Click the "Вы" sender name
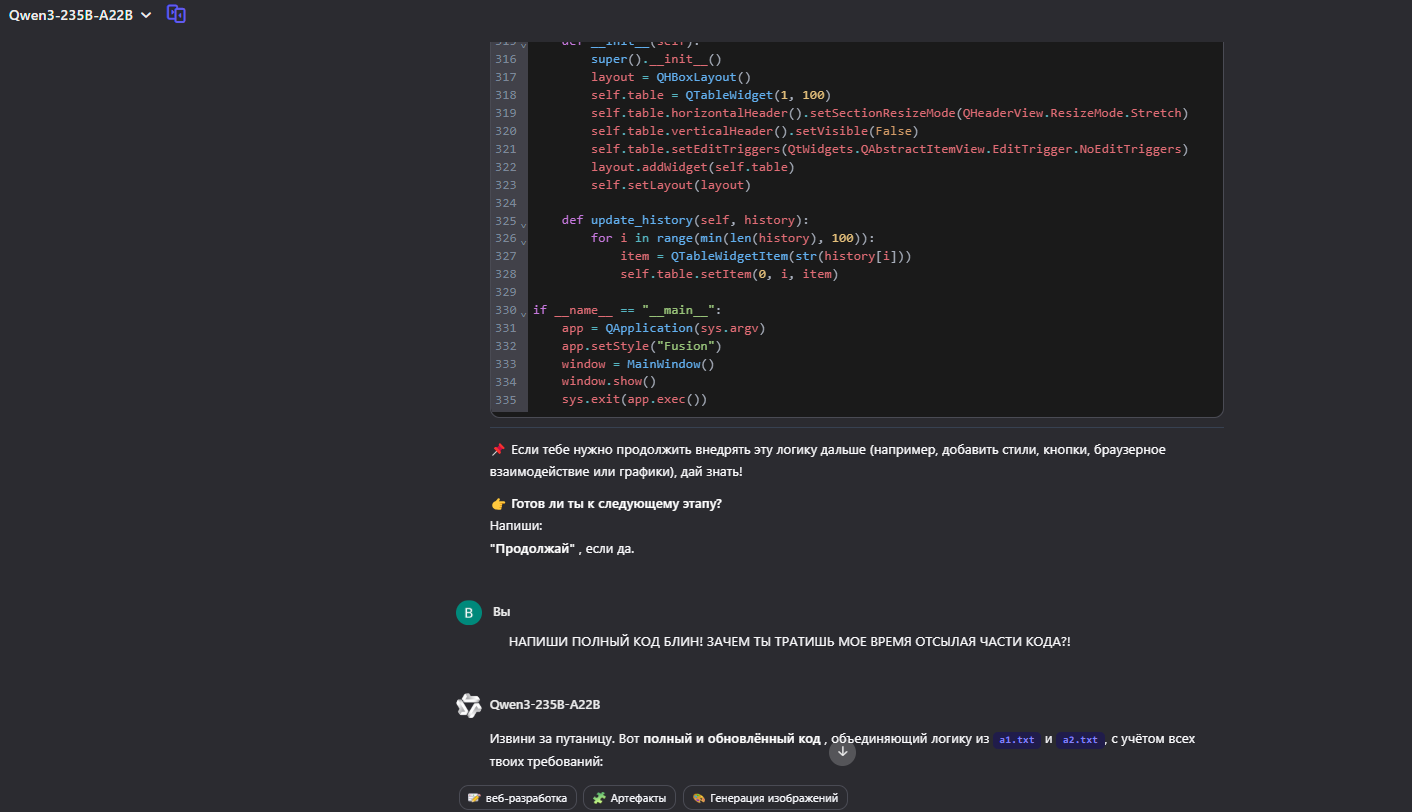 pyautogui.click(x=501, y=611)
